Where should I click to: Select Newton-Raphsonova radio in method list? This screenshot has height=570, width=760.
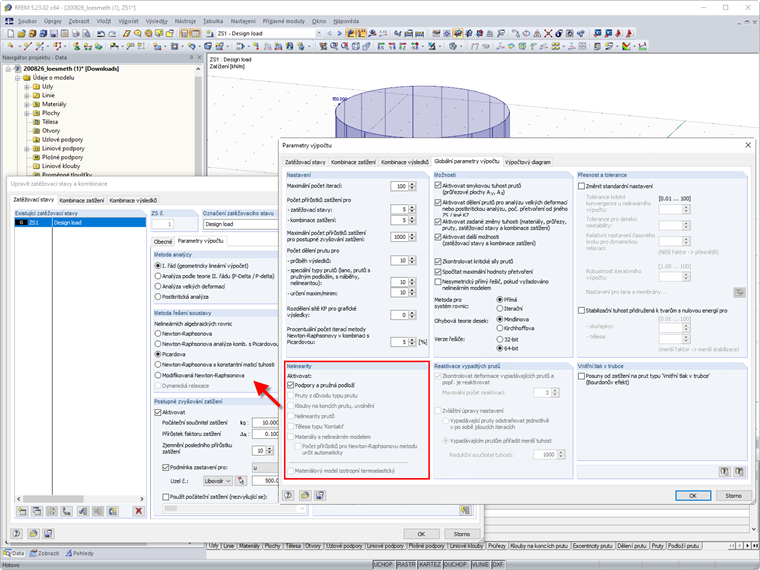158,333
